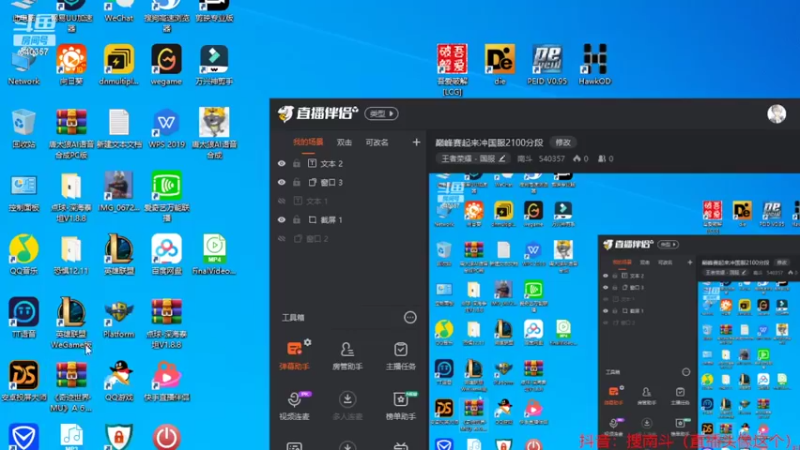The width and height of the screenshot is (800, 450).
Task: Select WPS 2019 desktop icon
Action: pyautogui.click(x=166, y=128)
